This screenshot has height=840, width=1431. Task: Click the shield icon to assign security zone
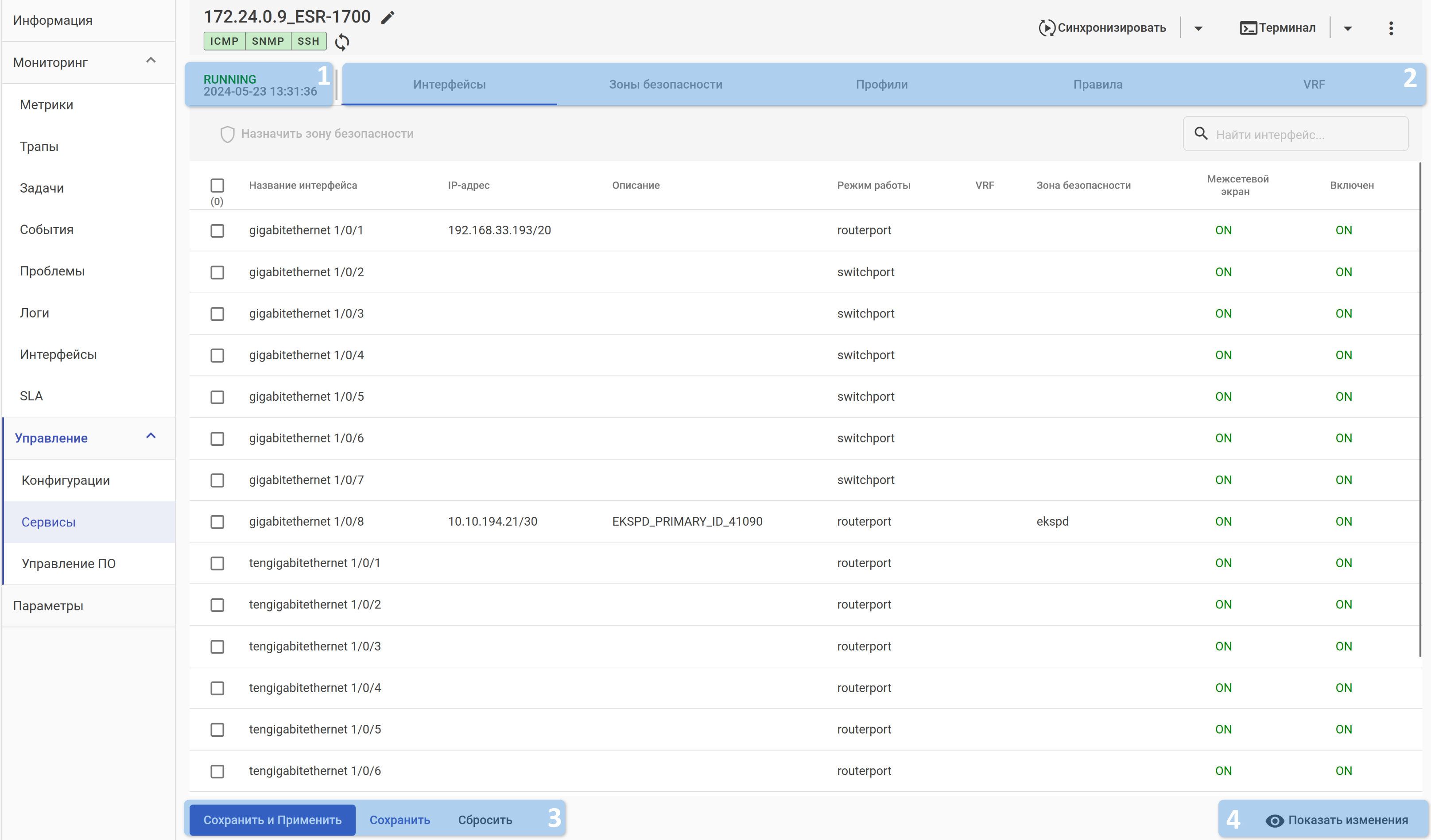coord(227,134)
